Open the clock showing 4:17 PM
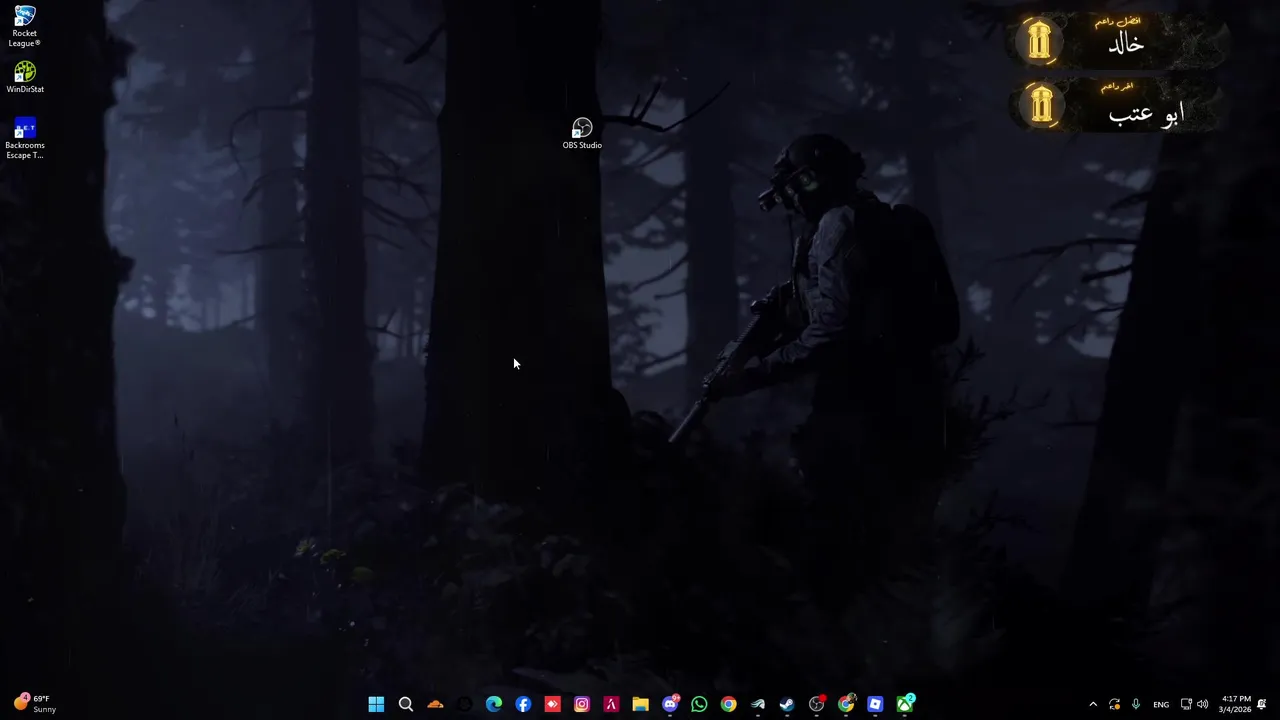1280x720 pixels. click(1236, 704)
